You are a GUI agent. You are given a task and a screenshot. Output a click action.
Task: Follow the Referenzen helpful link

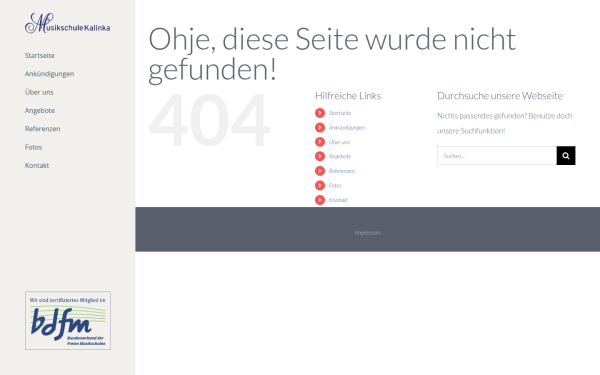[342, 171]
